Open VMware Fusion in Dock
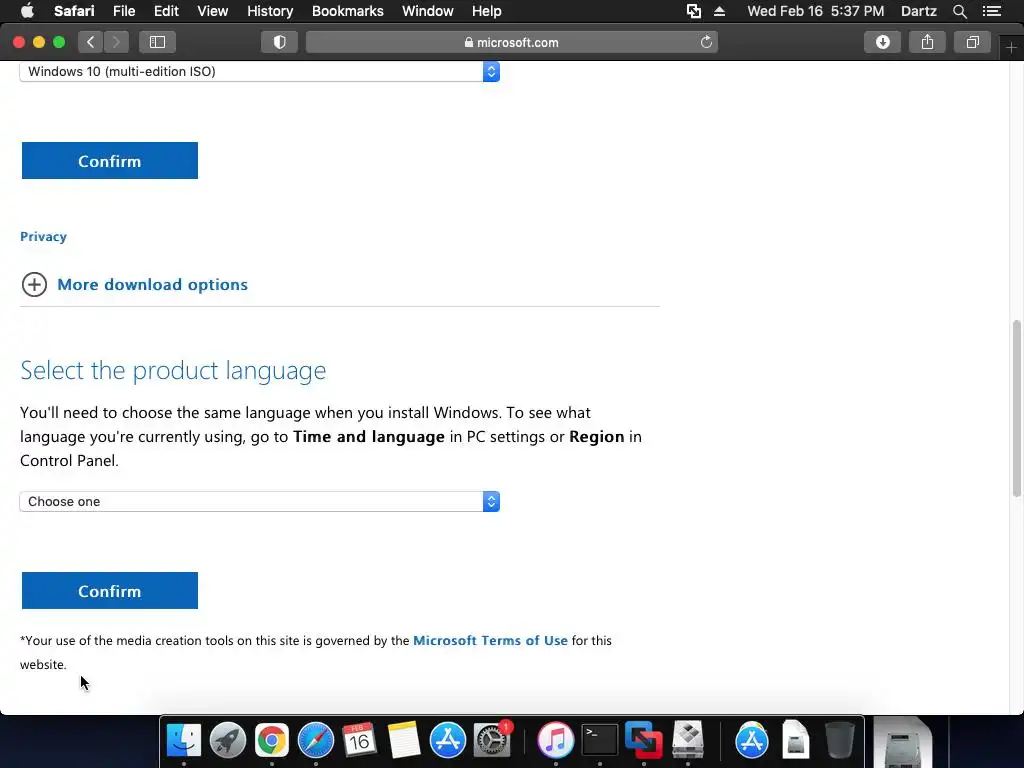1024x768 pixels. point(643,741)
